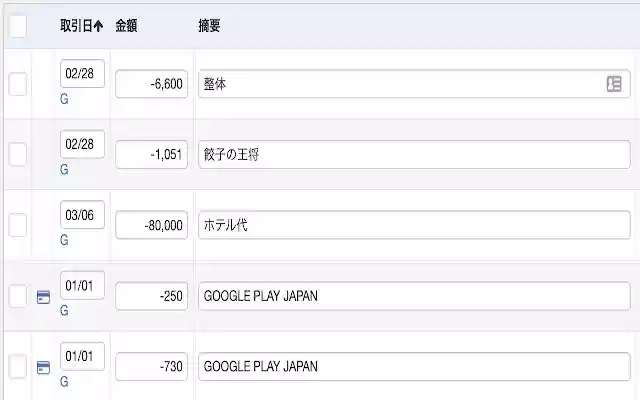This screenshot has width=640, height=400.
Task: Check the -250 GOOGLE PLAY JAPAN row box
Action: (18, 296)
